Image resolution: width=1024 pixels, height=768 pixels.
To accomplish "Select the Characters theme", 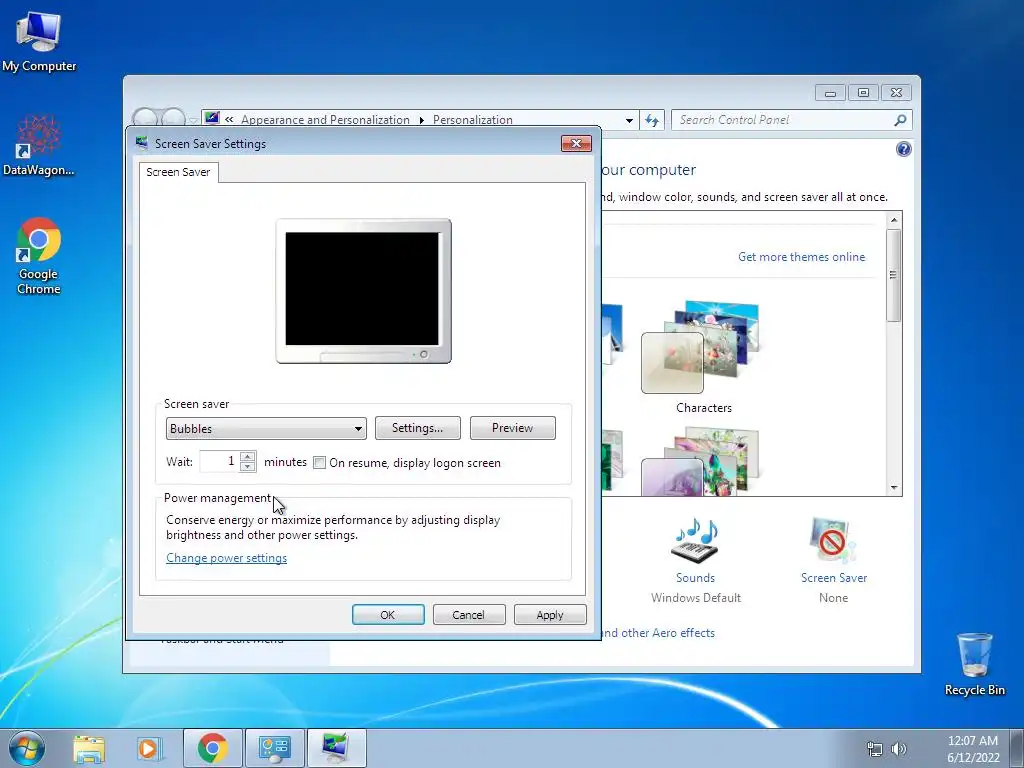I will click(x=703, y=357).
